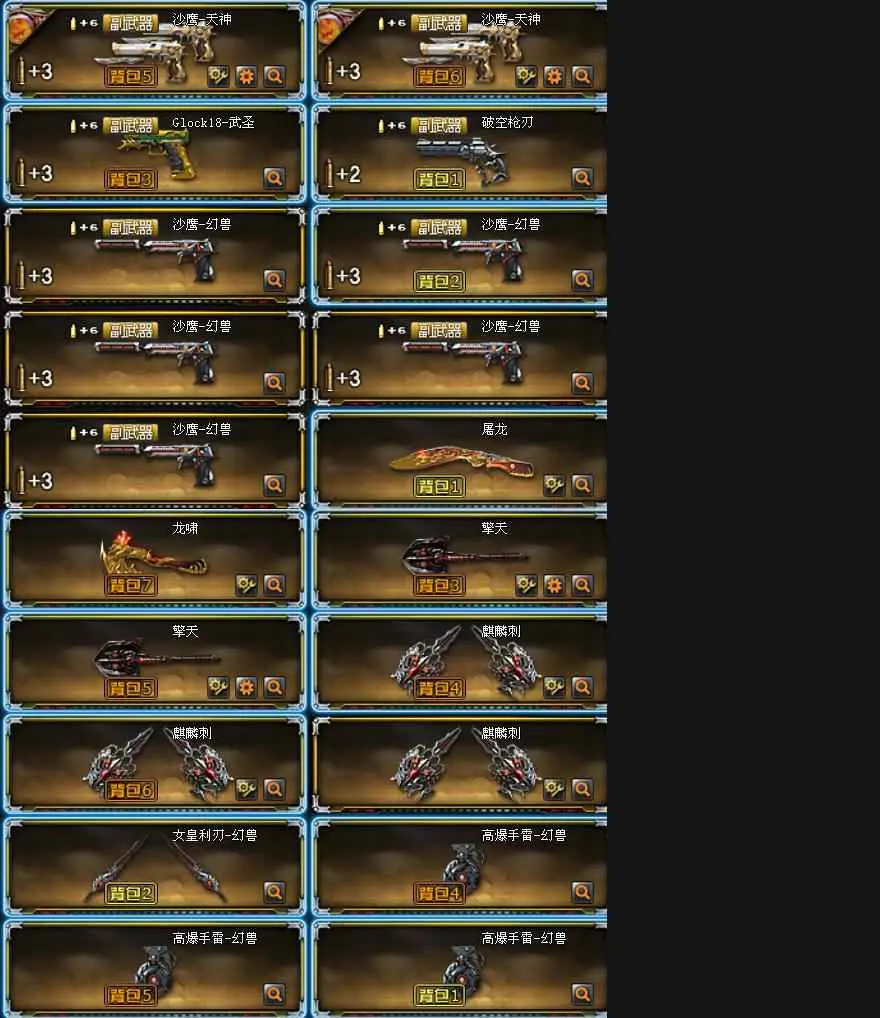This screenshot has height=1018, width=880.
Task: Click magnifier on 高爆手雷-幻兽 背包1 card
Action: (x=582, y=993)
